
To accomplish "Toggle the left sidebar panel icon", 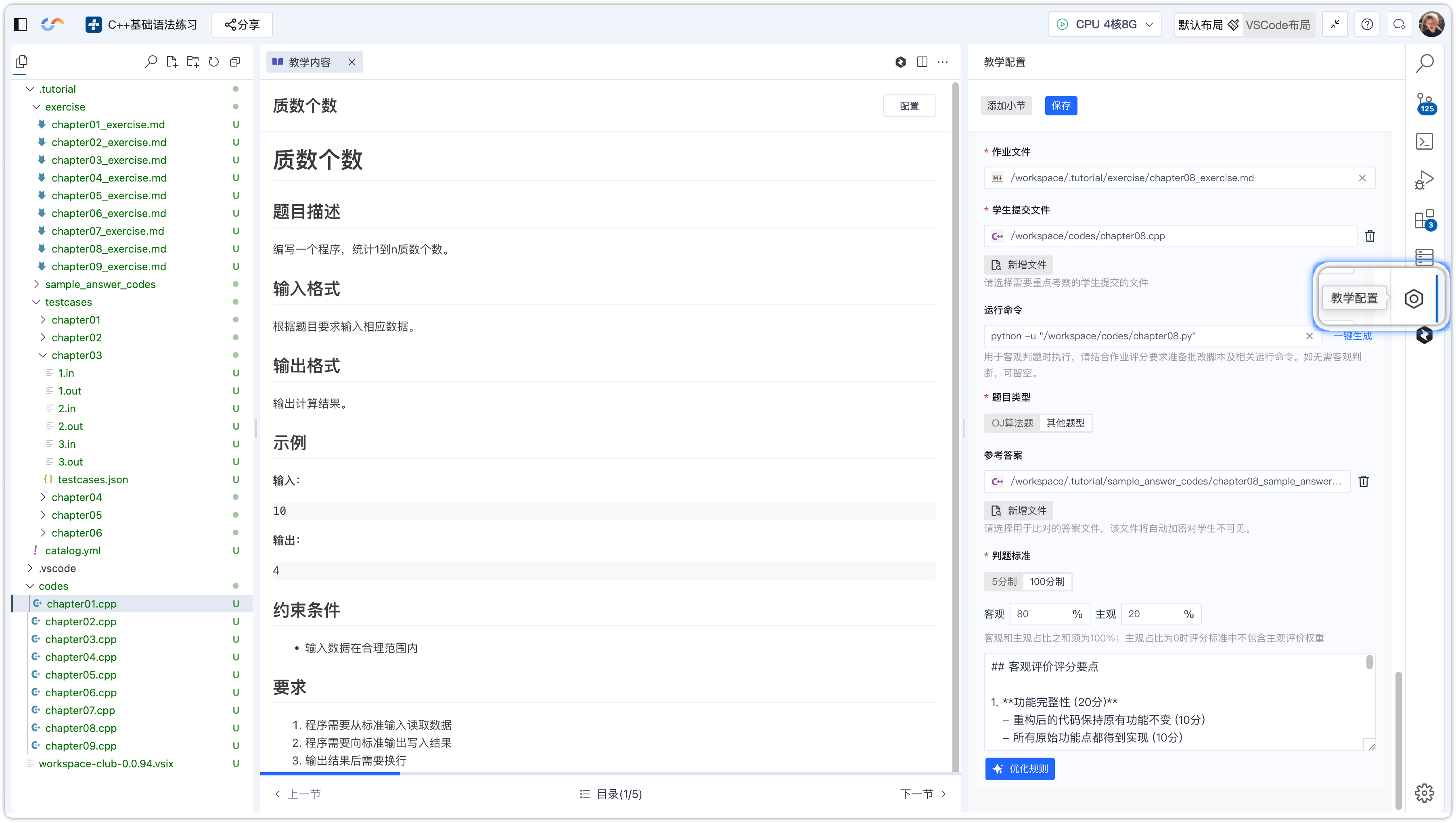I will click(x=20, y=24).
